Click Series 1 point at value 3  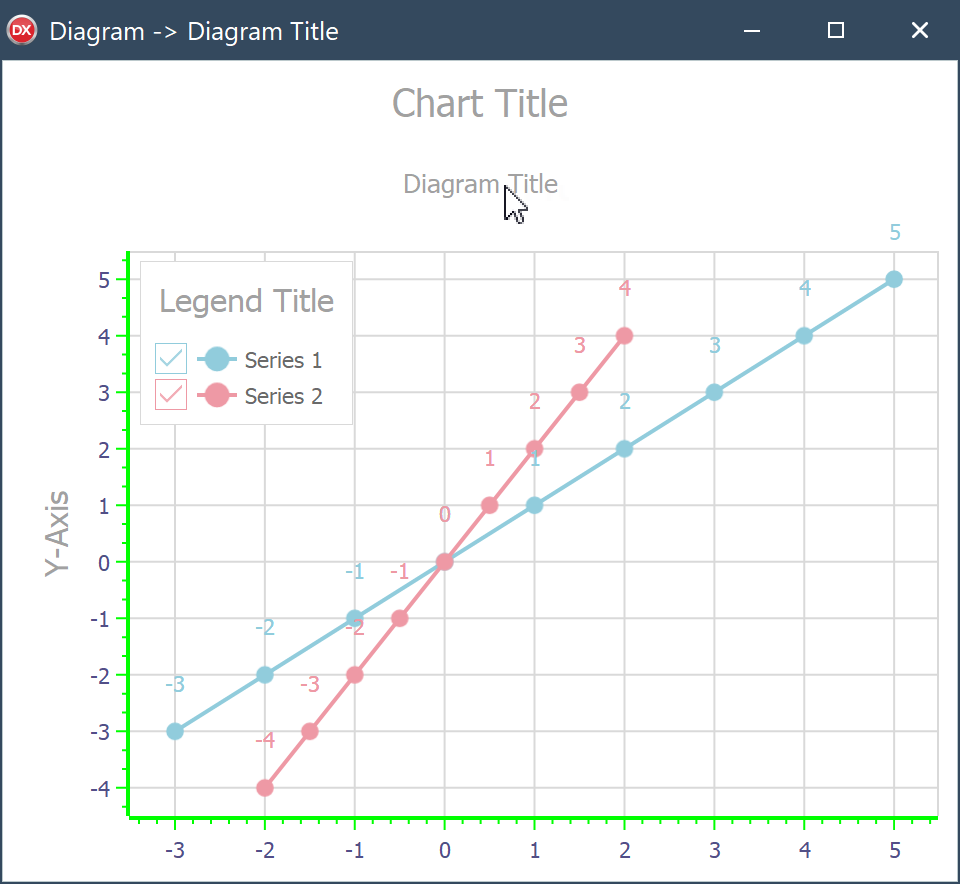714,392
